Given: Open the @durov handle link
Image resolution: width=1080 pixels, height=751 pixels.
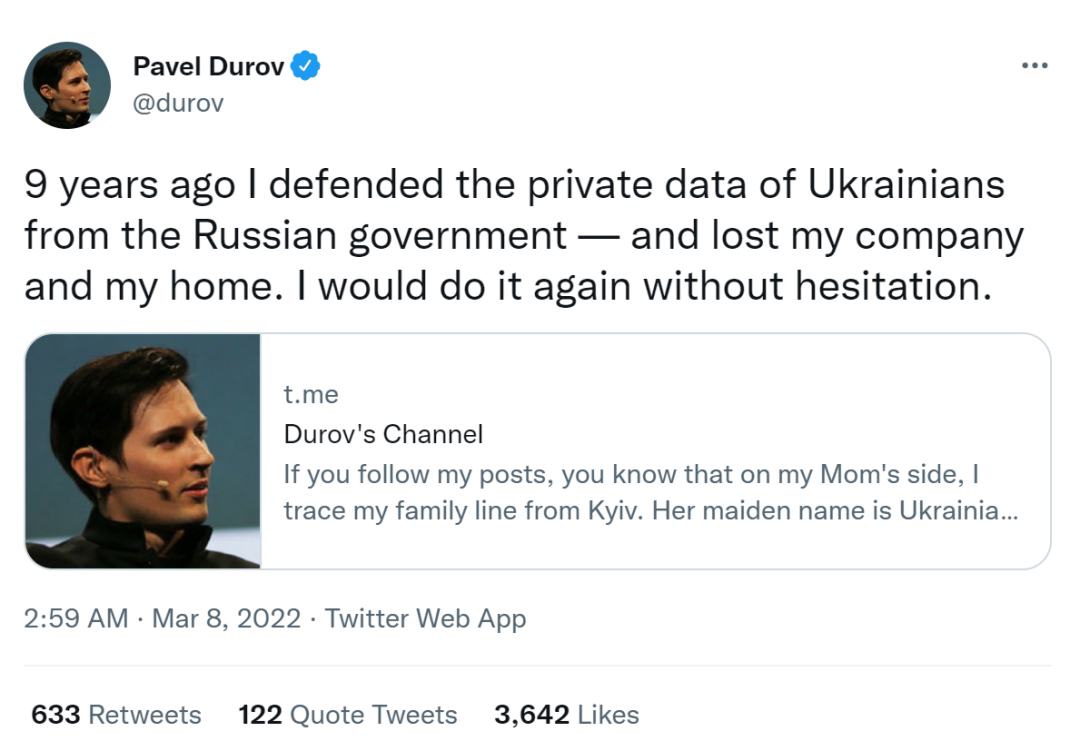Looking at the screenshot, I should pyautogui.click(x=178, y=103).
